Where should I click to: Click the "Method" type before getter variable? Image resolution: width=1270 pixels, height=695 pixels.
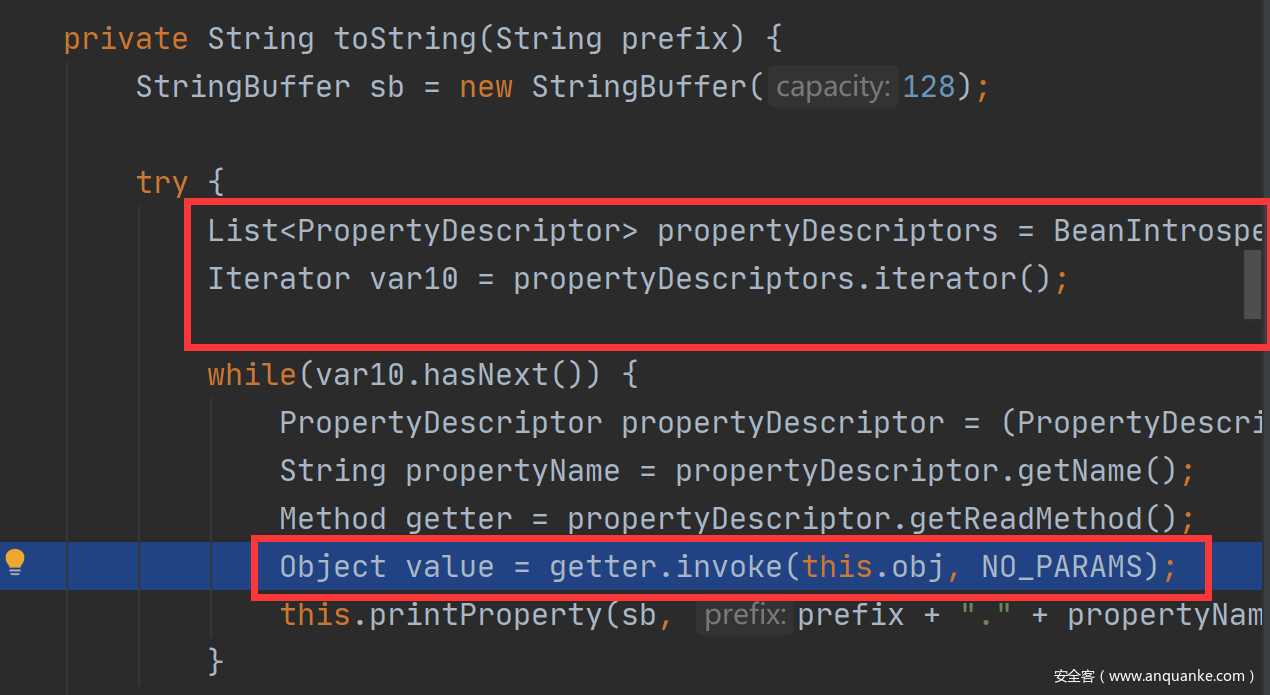coord(333,519)
